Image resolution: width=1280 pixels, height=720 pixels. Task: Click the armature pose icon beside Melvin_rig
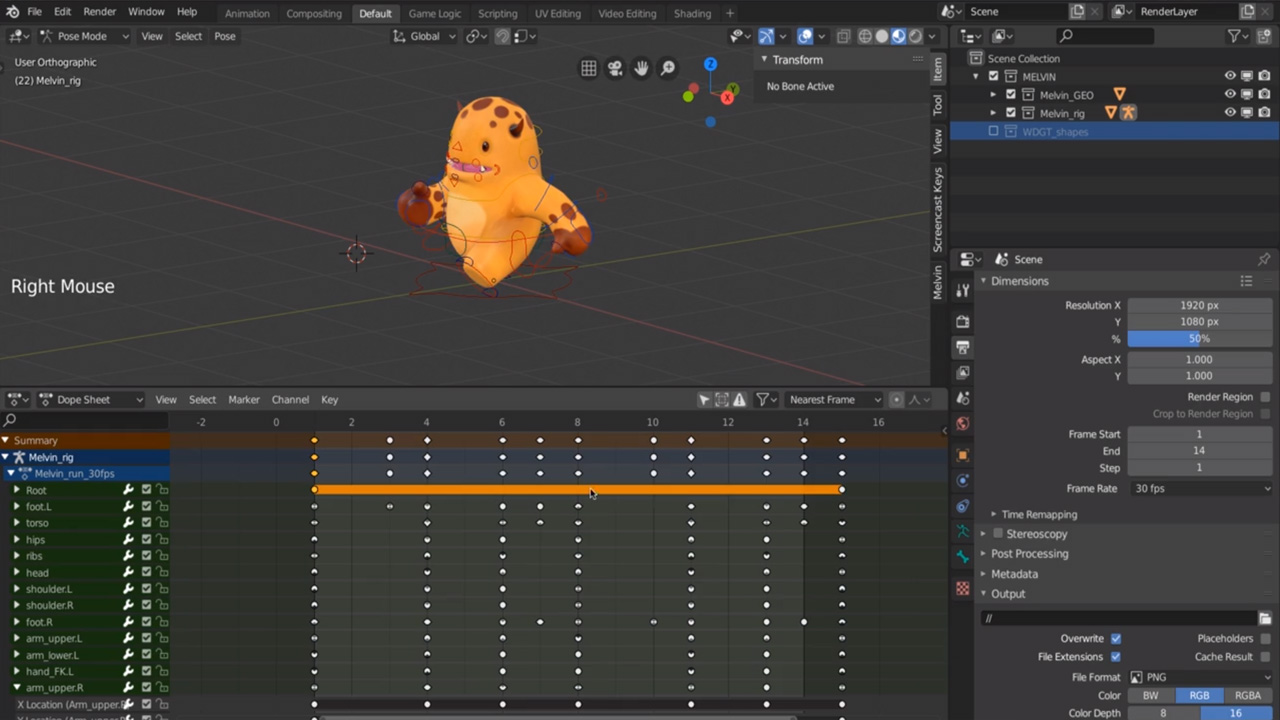point(1128,113)
